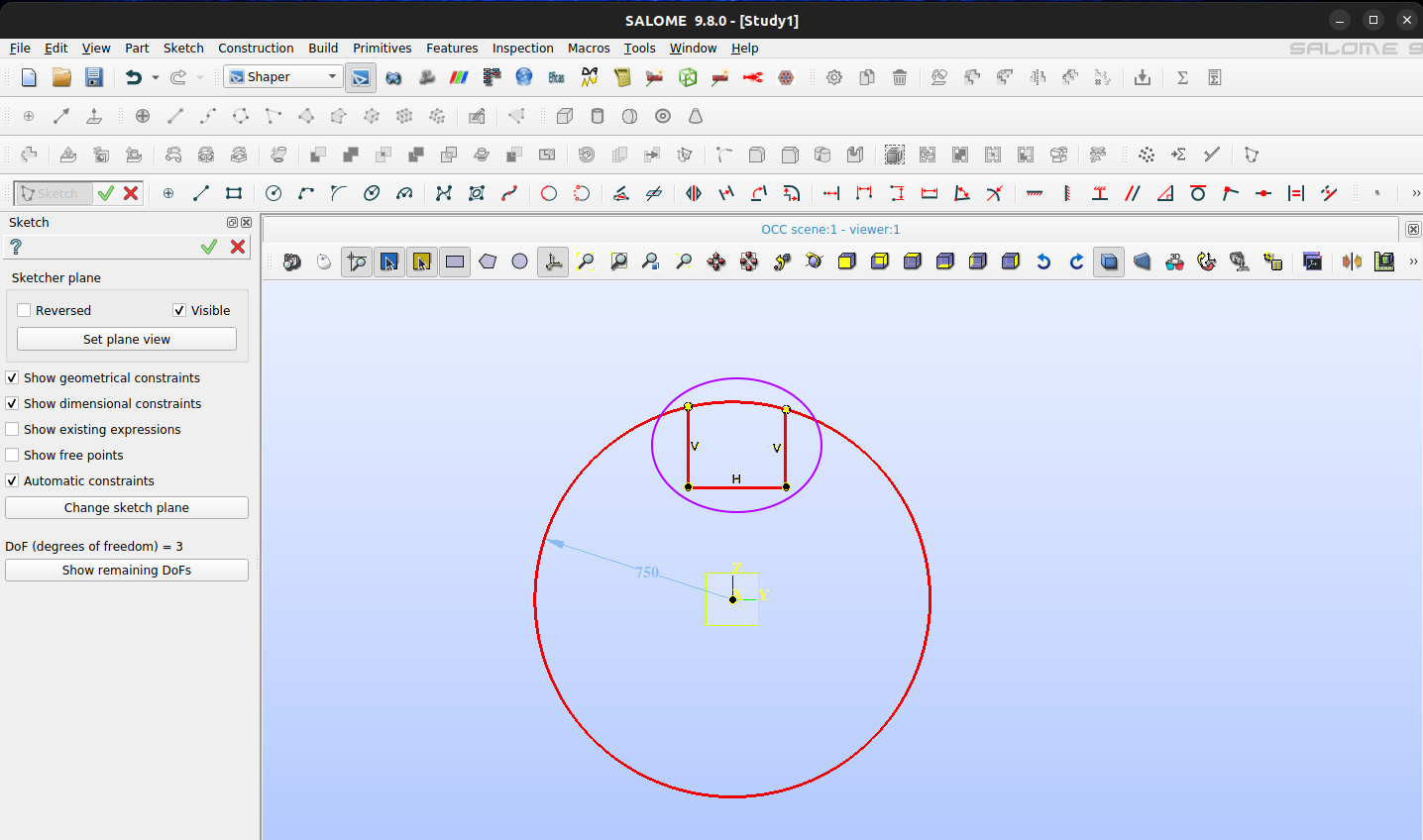Apply Horizontal constraint tool
Image resolution: width=1423 pixels, height=840 pixels.
click(x=1035, y=193)
